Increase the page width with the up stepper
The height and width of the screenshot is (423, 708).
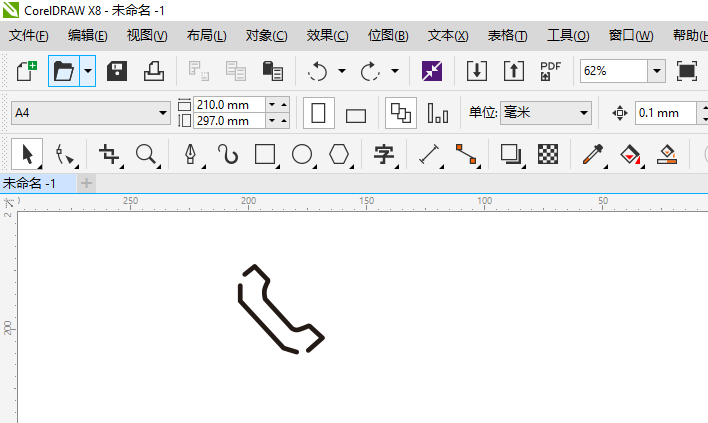click(x=284, y=105)
